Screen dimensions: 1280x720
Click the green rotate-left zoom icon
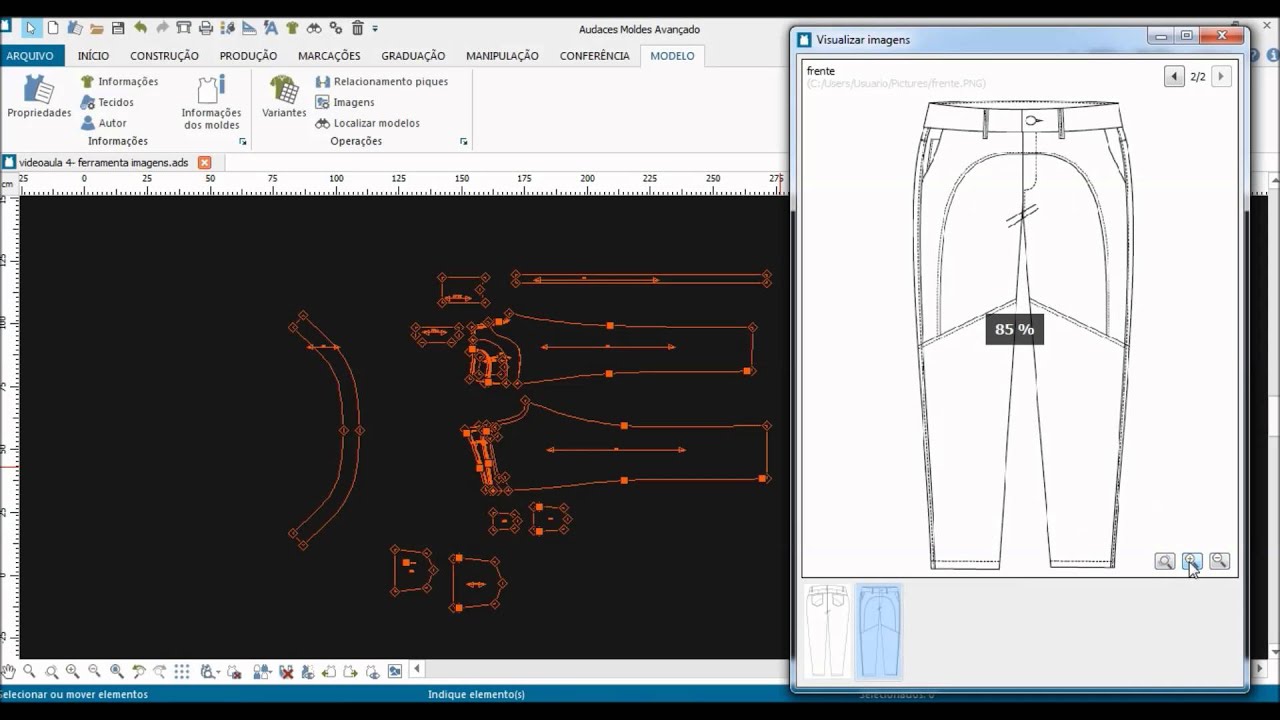tap(138, 671)
